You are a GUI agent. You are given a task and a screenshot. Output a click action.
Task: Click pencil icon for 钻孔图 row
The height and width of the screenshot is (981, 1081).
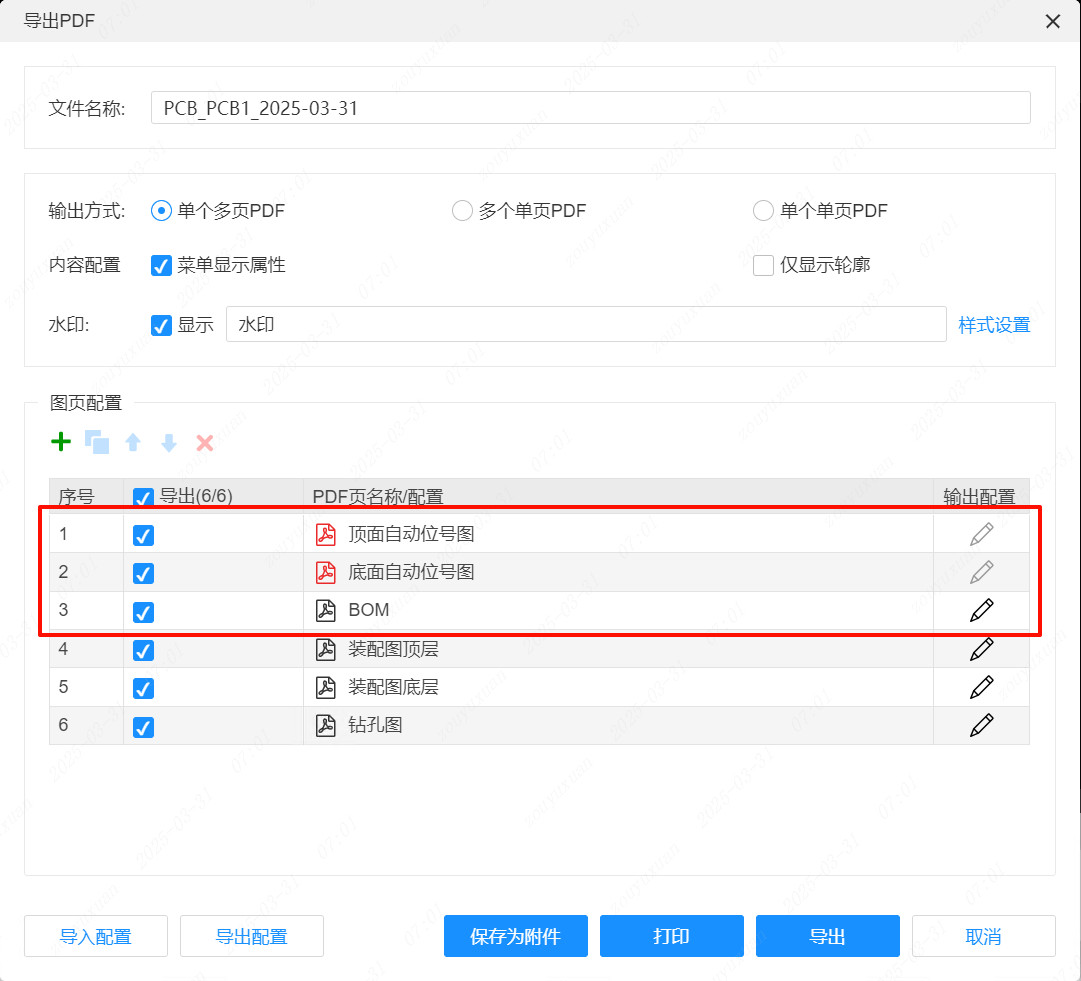pos(981,725)
